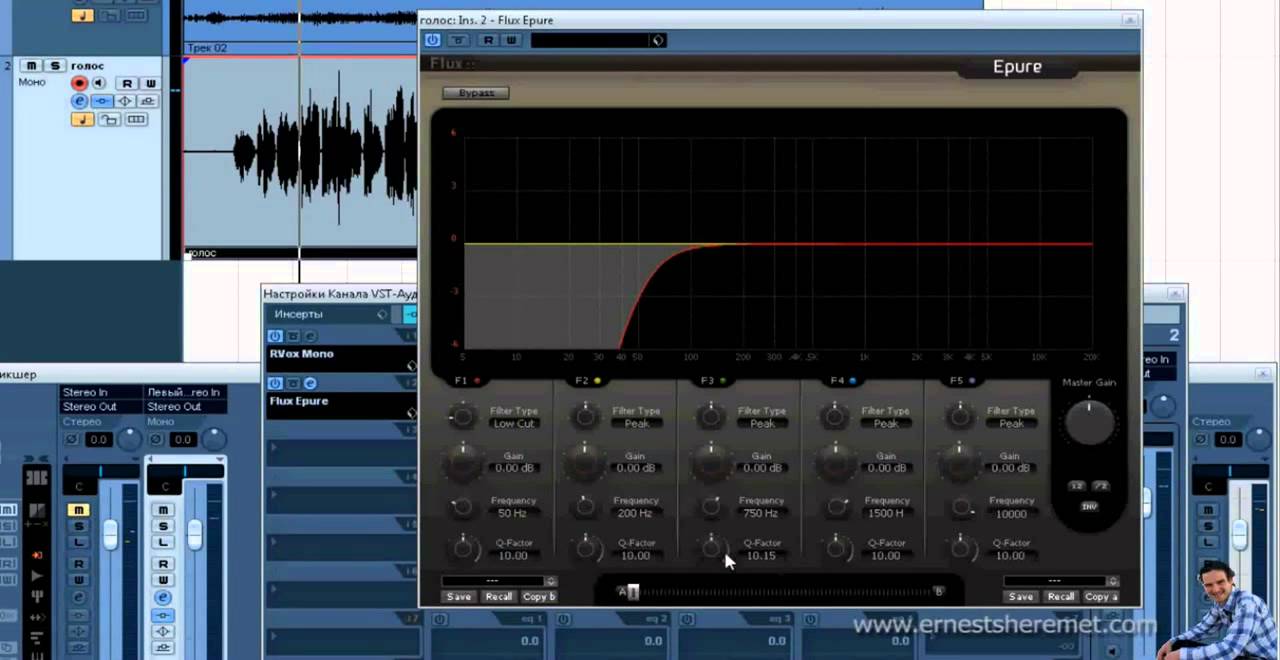
Task: Open Stereo In input routing in mixer
Action: [x=101, y=393]
